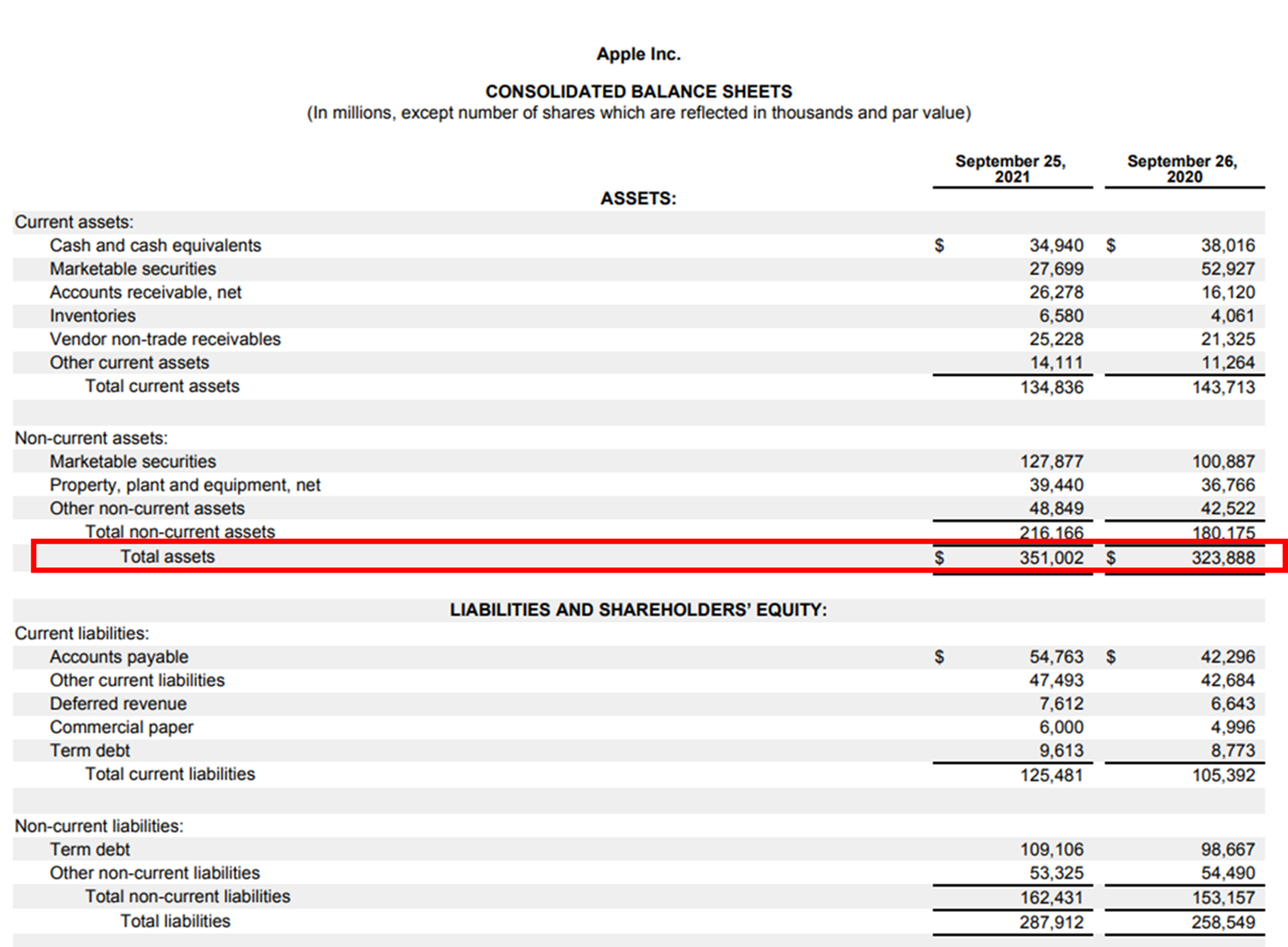Select the 'September 26, 2020' column header
The image size is (1288, 947).
click(x=1183, y=169)
